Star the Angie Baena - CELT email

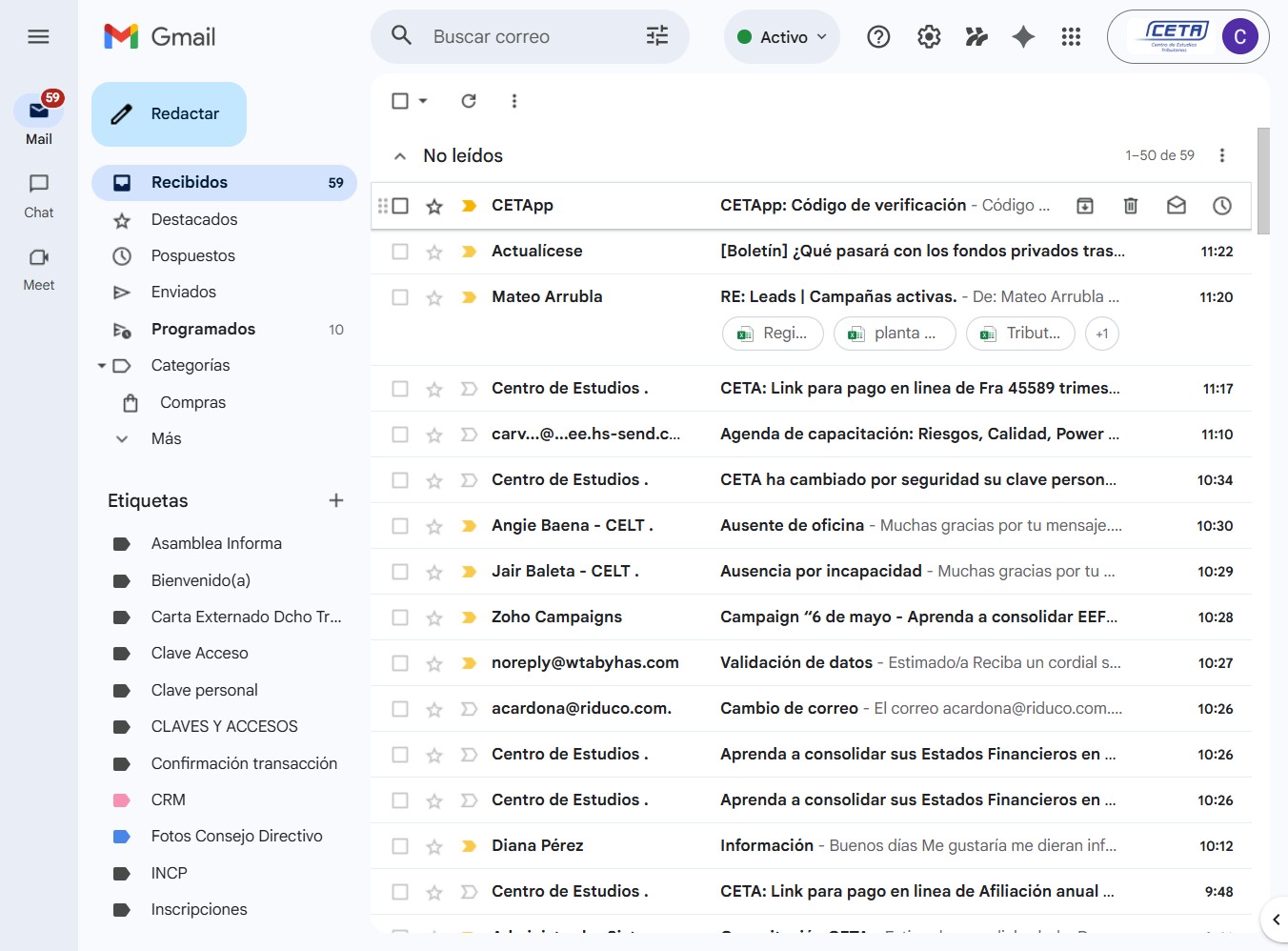point(434,526)
